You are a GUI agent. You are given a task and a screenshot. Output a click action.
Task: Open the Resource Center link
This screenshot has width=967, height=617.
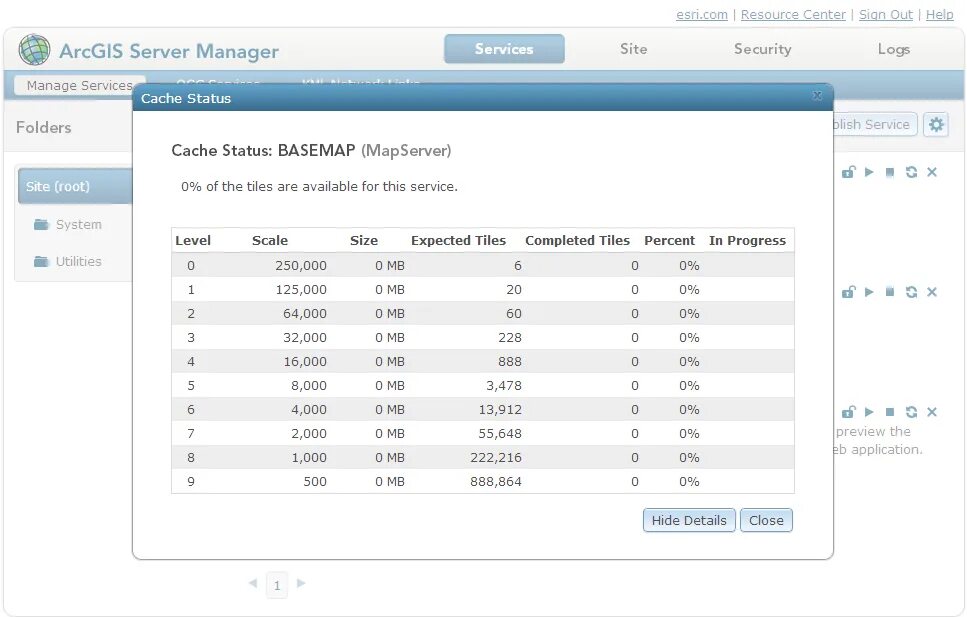click(793, 15)
